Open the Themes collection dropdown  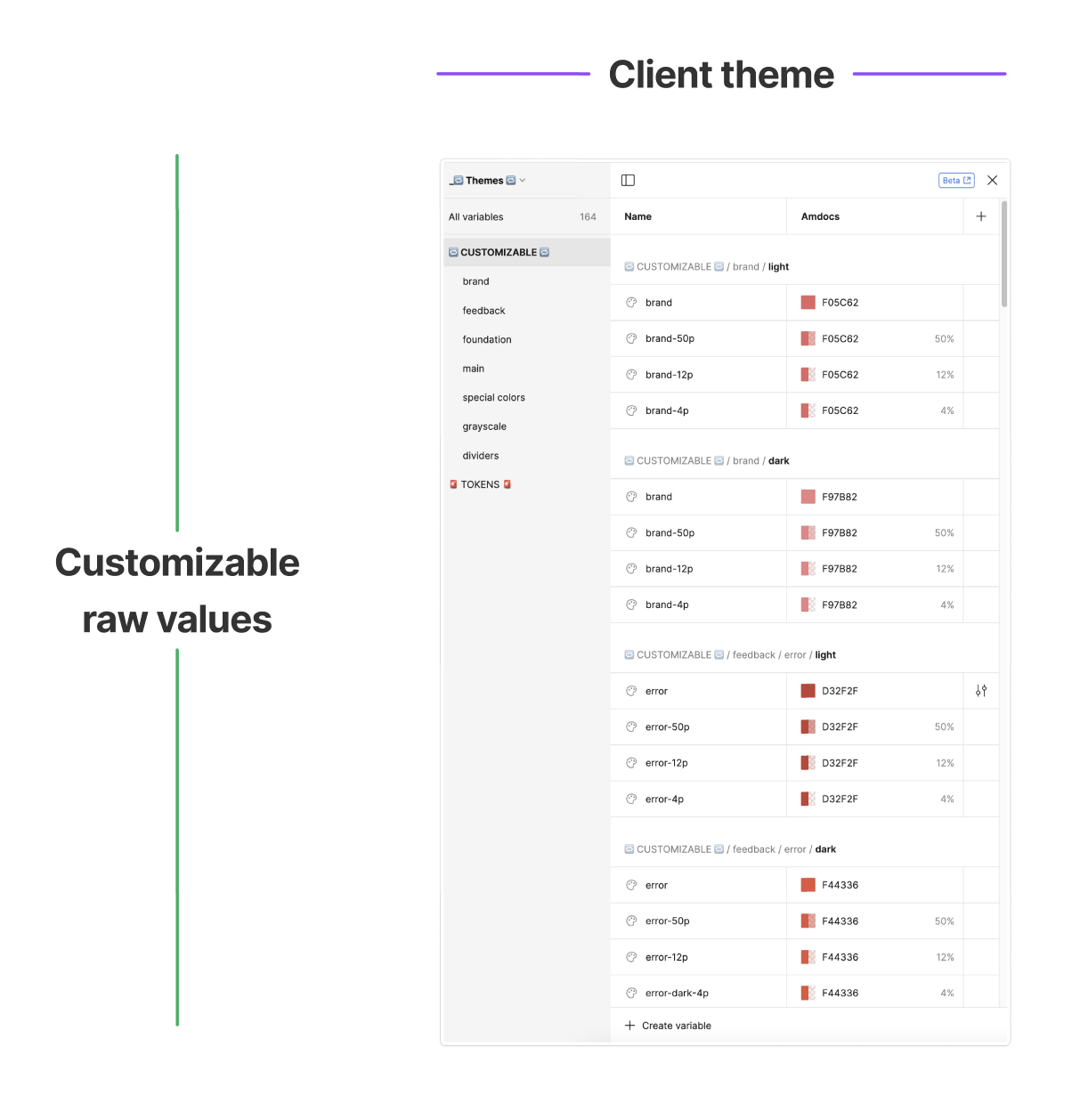(488, 181)
